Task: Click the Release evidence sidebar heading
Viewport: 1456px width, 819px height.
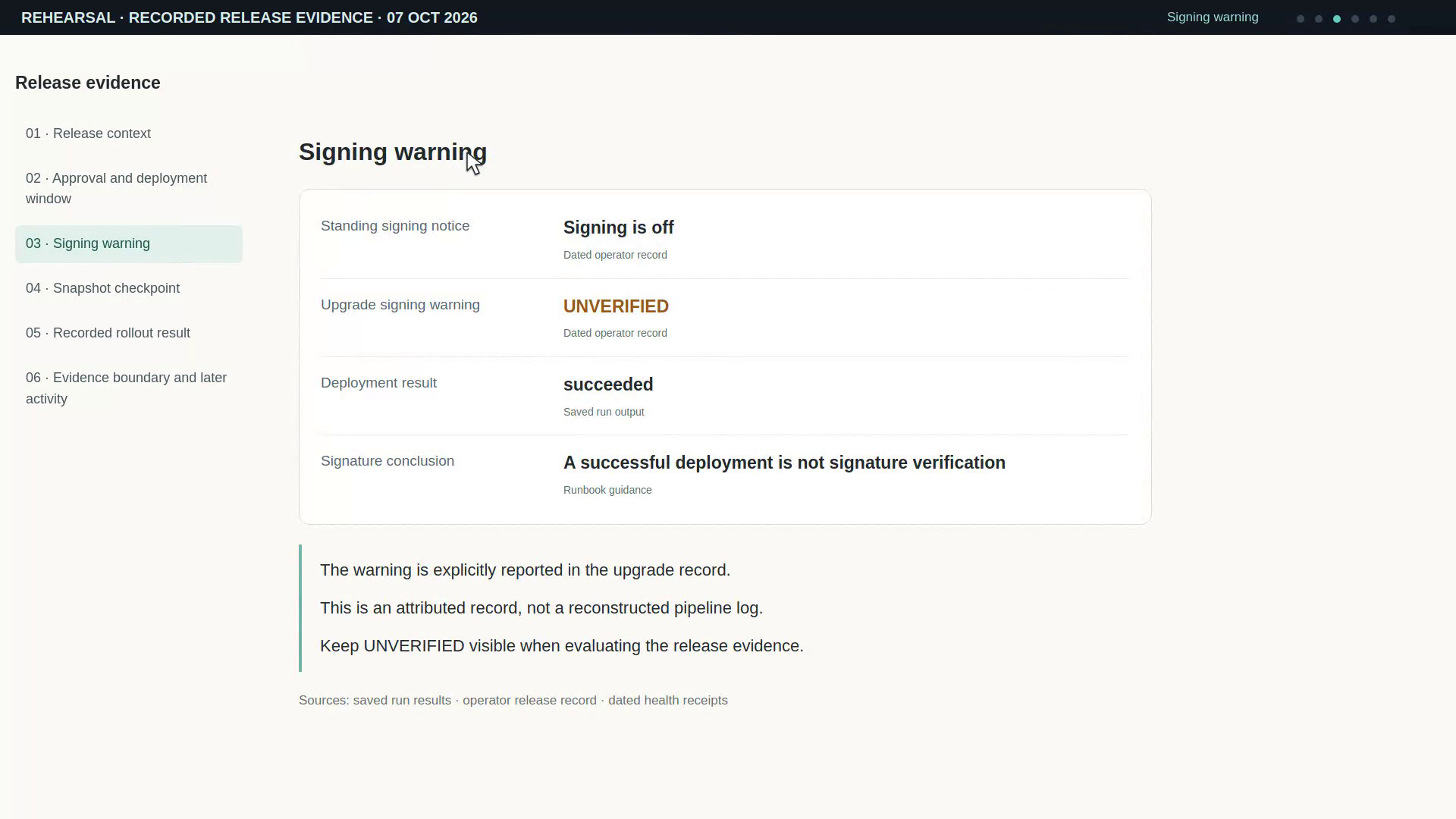Action: point(88,83)
